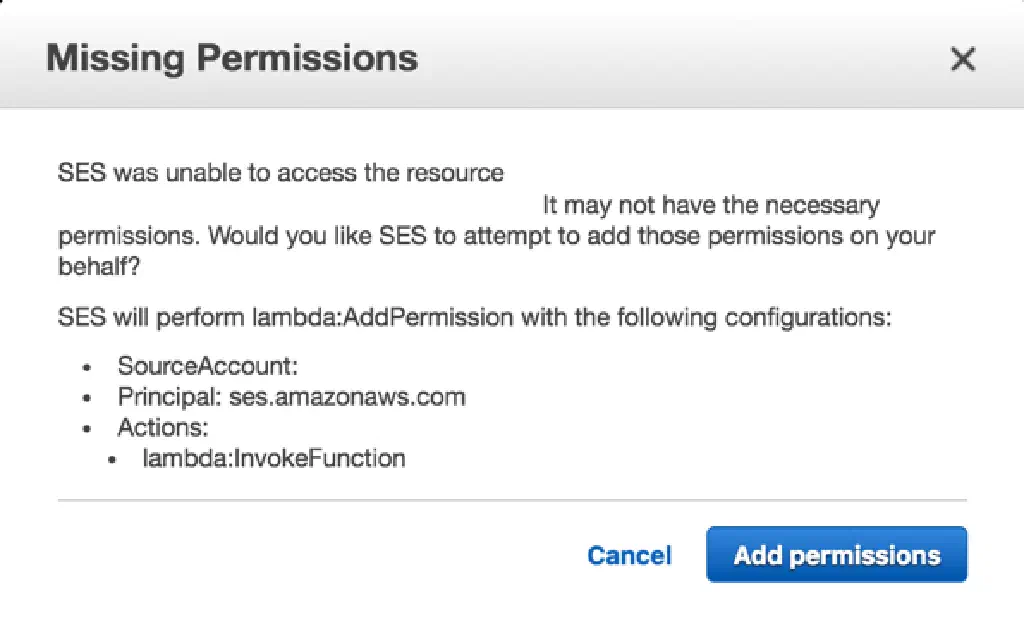The height and width of the screenshot is (619, 1024).
Task: Select the Actions: list entry
Action: 163,428
